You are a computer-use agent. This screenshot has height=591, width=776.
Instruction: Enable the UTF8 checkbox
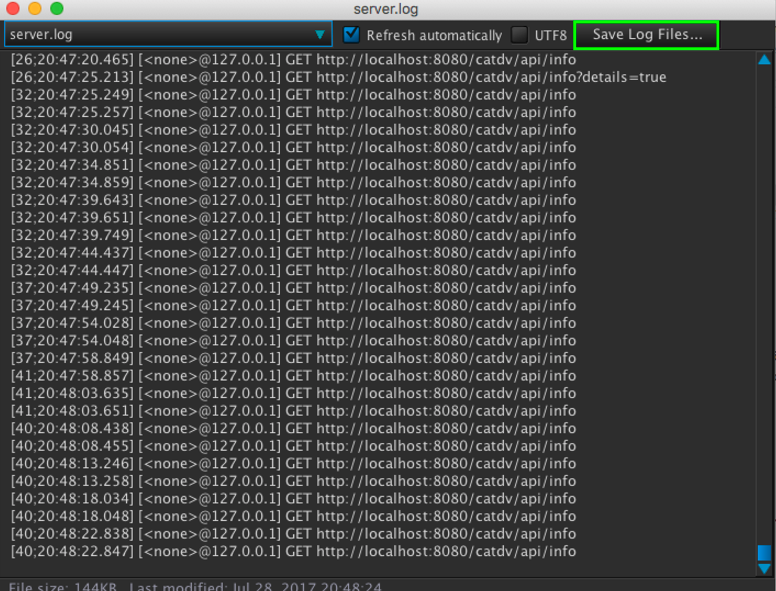[x=519, y=35]
